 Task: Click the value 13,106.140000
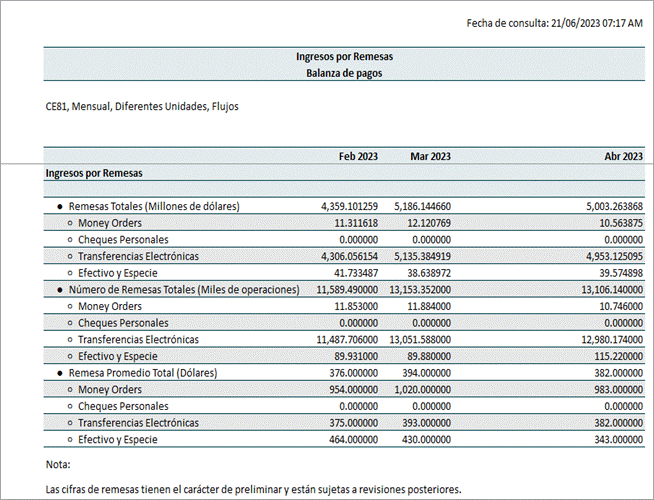(612, 290)
